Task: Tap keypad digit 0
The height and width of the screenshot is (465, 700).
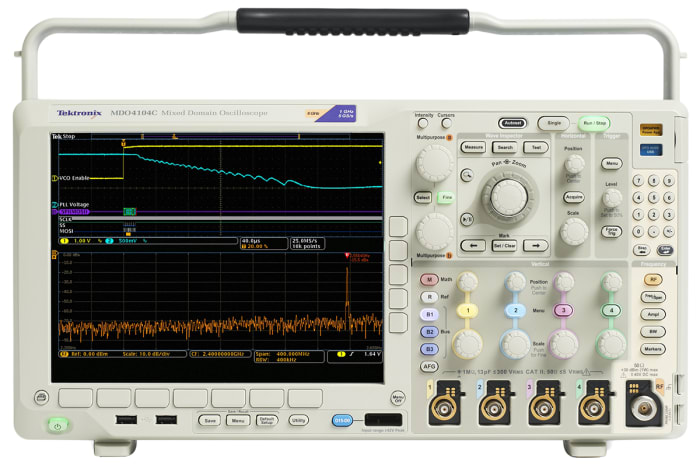Action: (638, 231)
